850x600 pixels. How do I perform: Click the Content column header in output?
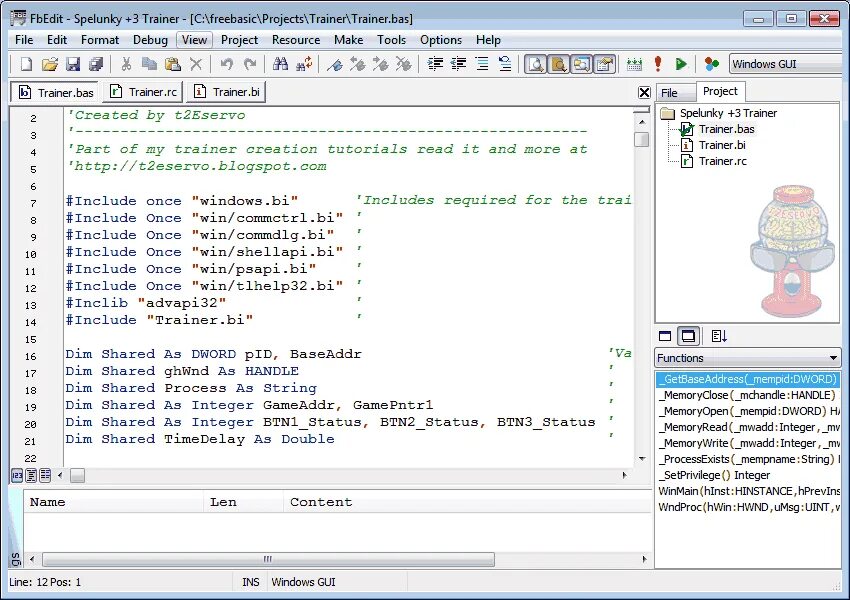[x=467, y=502]
